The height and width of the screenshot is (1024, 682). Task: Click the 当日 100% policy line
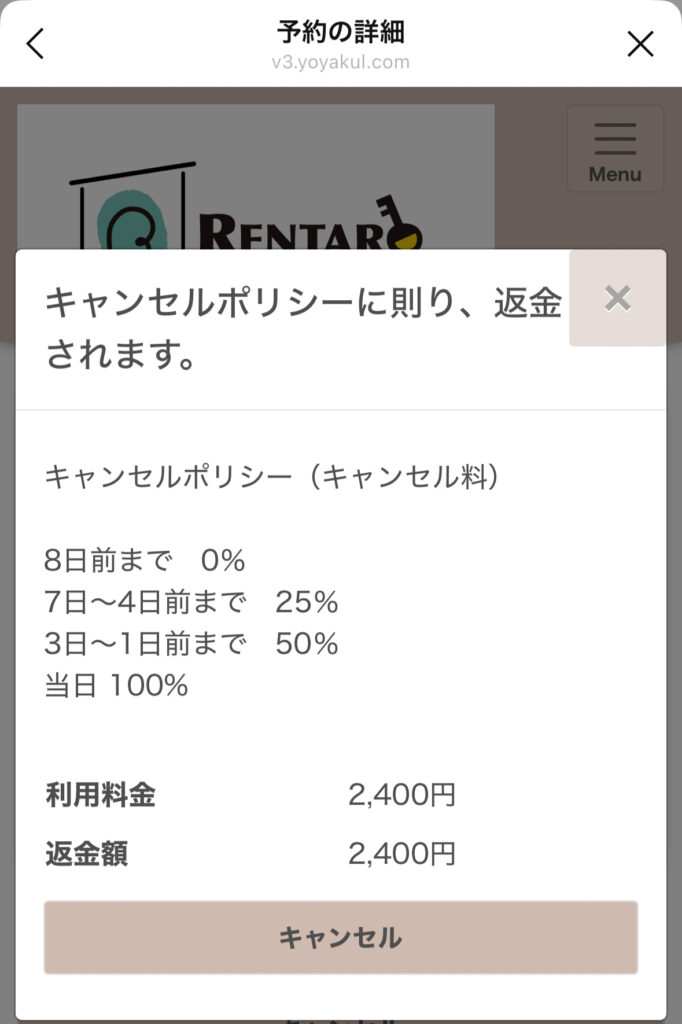116,686
